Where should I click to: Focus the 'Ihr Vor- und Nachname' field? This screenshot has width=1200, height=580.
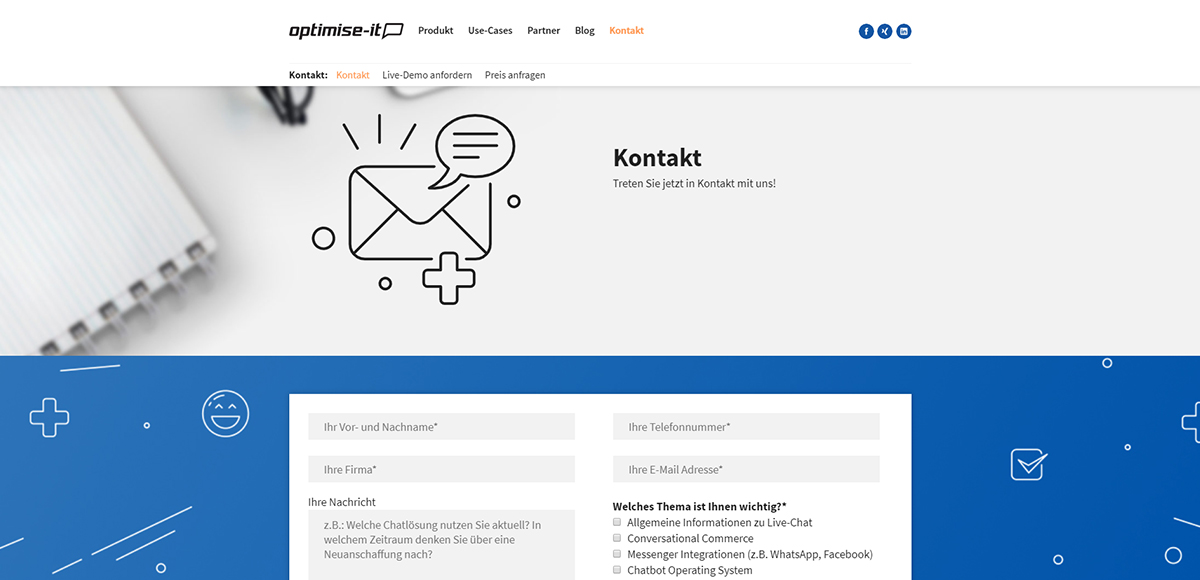tap(442, 427)
